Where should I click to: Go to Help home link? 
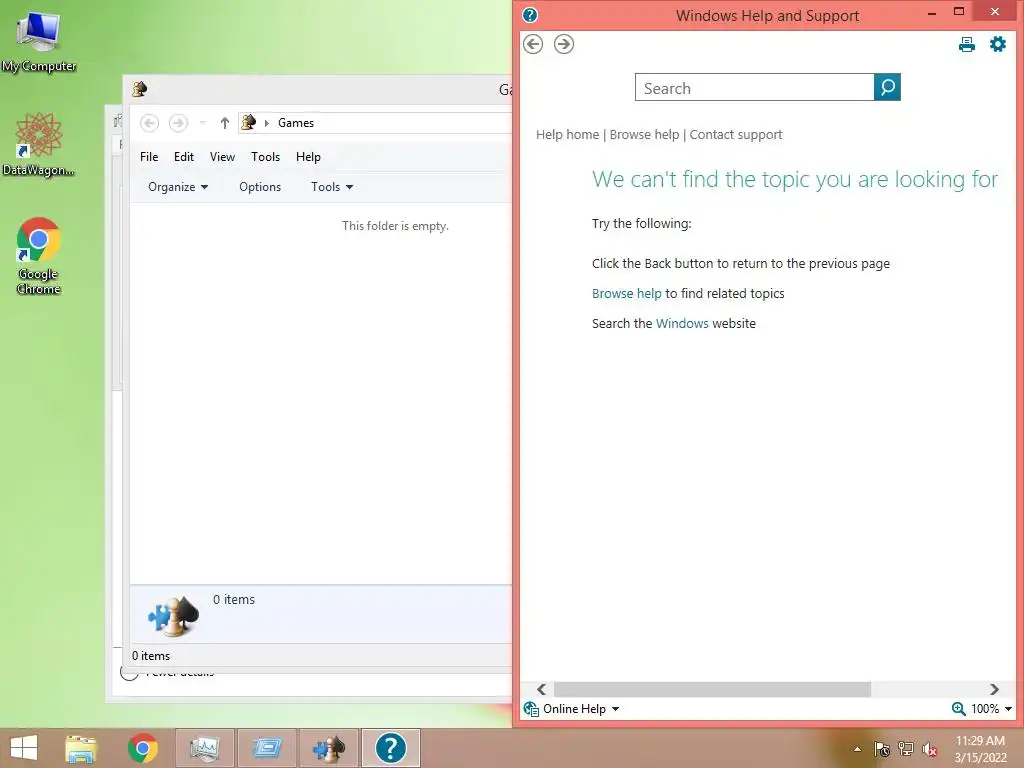point(568,135)
